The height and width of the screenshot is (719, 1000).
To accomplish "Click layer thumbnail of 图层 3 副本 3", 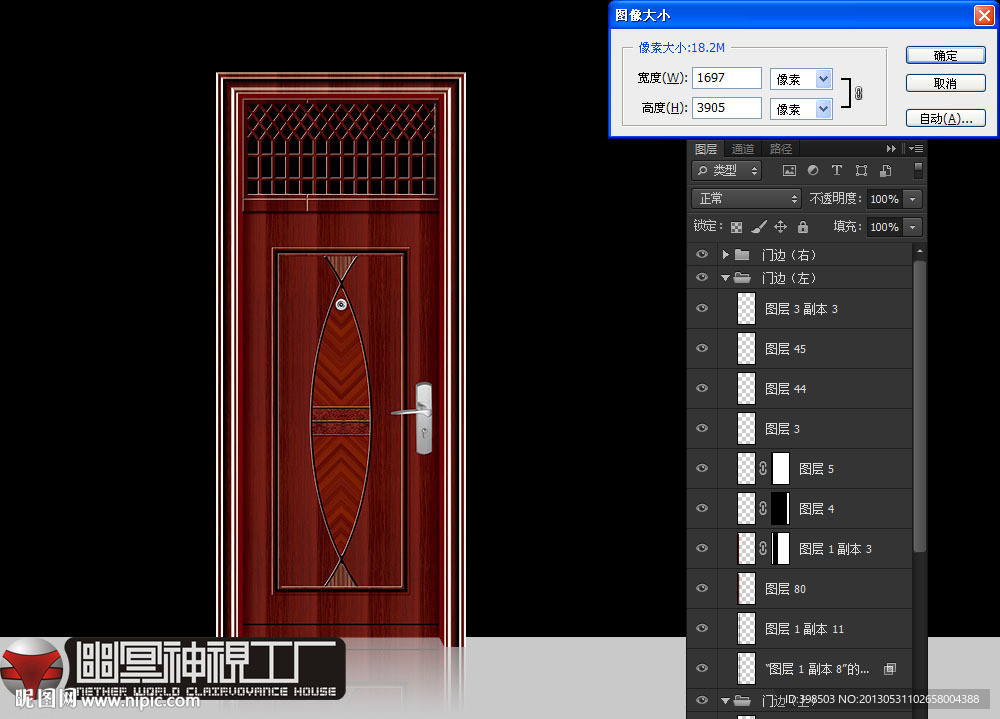I will tap(746, 309).
